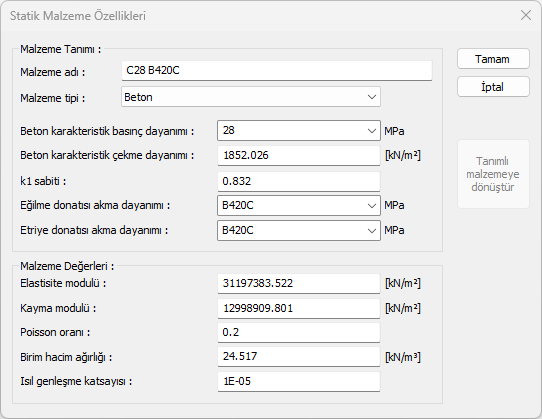This screenshot has height=419, width=542.
Task: Expand the Etriye donatısı akma dayanımı dropdown
Action: click(299, 231)
